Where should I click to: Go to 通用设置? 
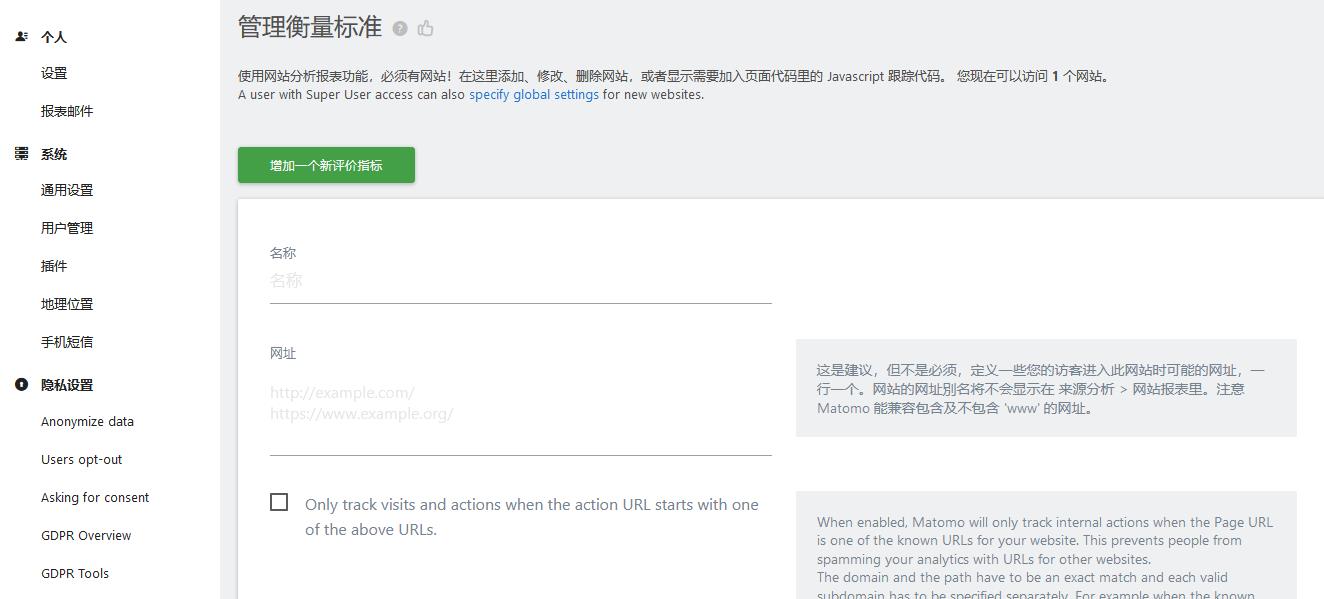click(x=66, y=189)
